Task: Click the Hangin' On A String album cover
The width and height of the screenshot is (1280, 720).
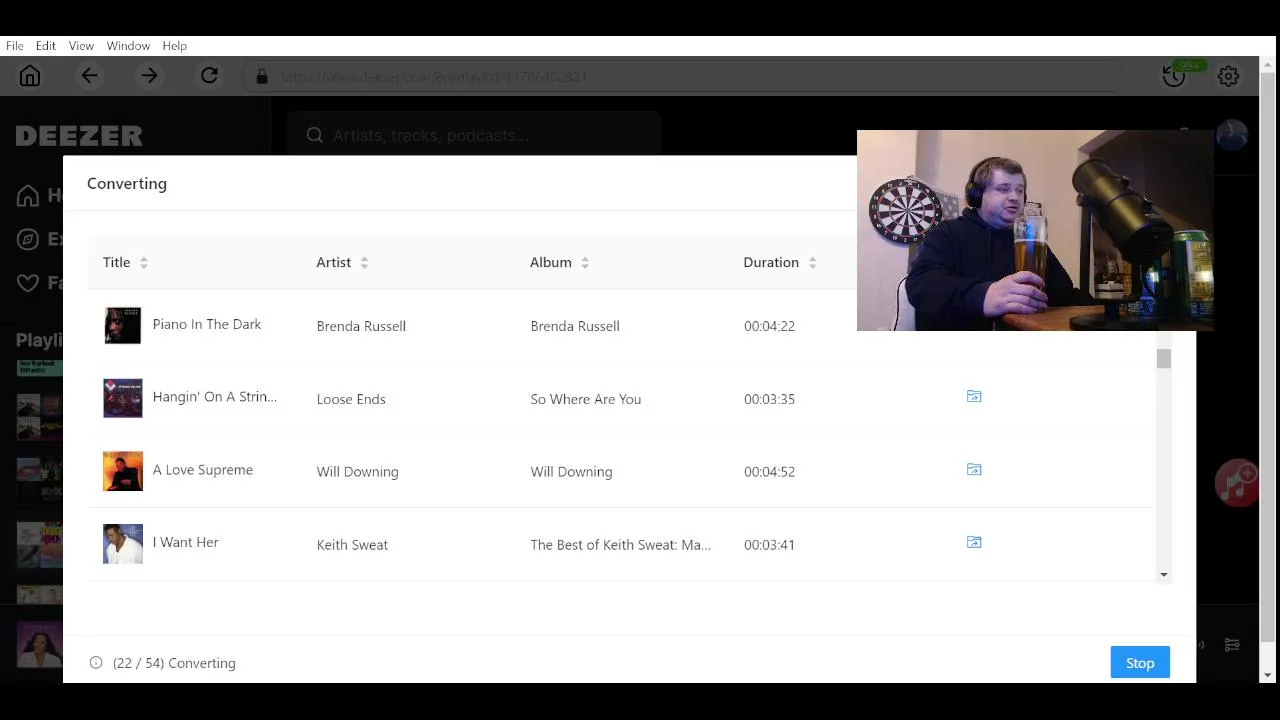Action: (123, 398)
